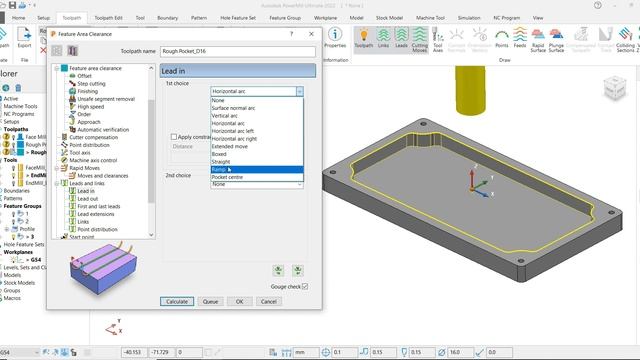Click the Calculate button

pos(177,301)
